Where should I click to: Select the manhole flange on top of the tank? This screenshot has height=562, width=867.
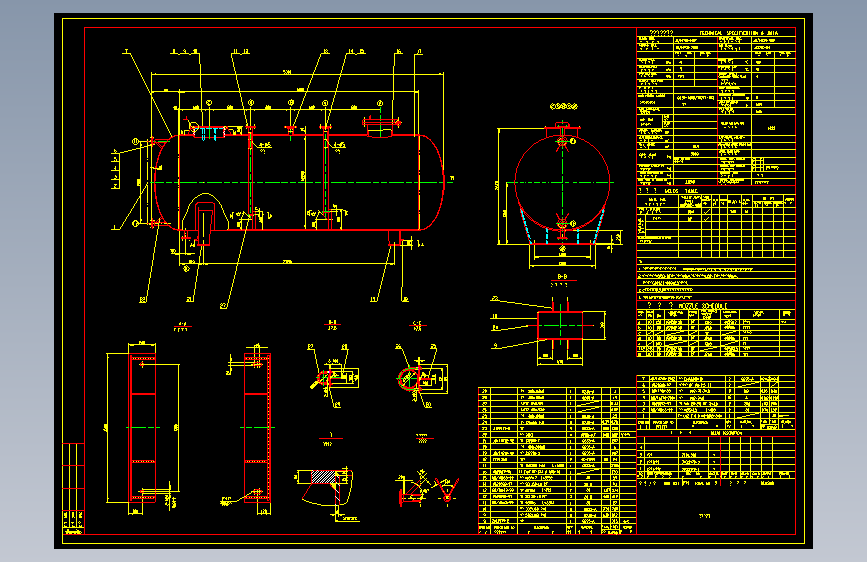click(381, 126)
